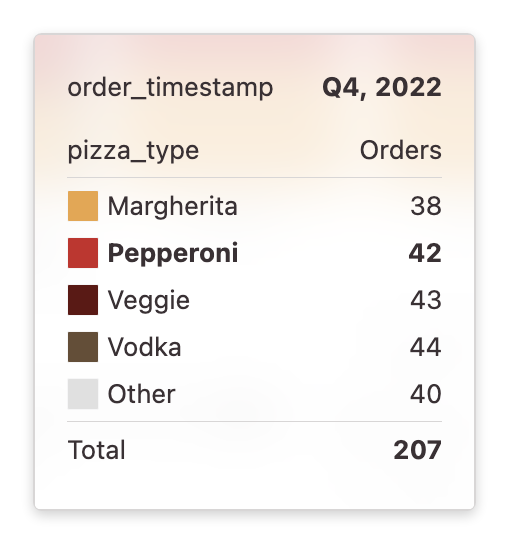Select the Other row label
The image size is (509, 544).
coord(142,394)
